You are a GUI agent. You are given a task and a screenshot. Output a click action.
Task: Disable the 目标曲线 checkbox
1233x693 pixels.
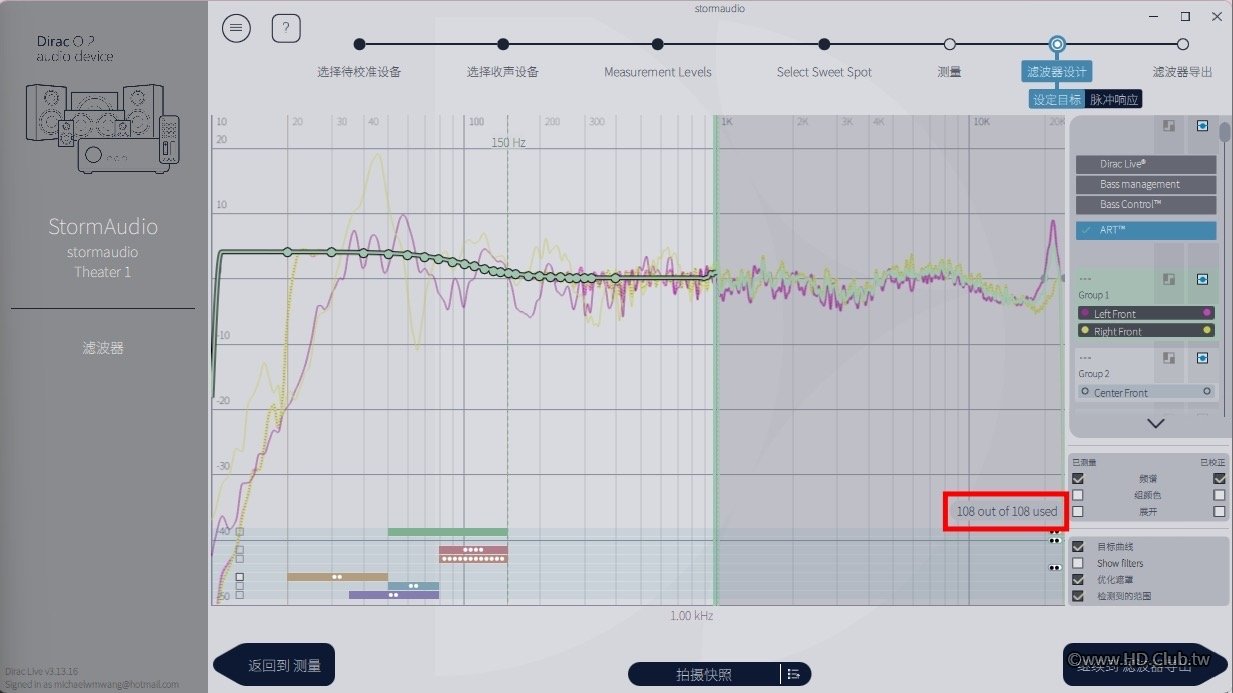point(1077,547)
